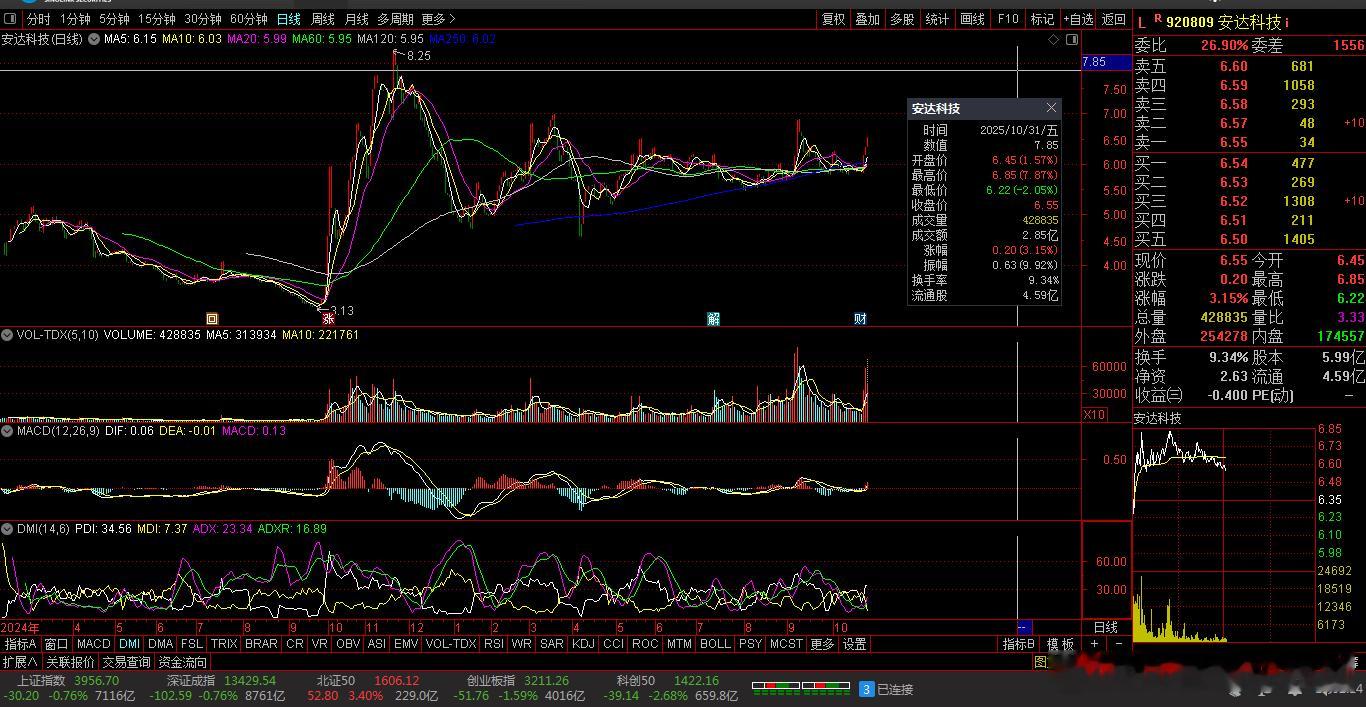
Task: Click the L mark beside stock code
Action: pos(1142,21)
